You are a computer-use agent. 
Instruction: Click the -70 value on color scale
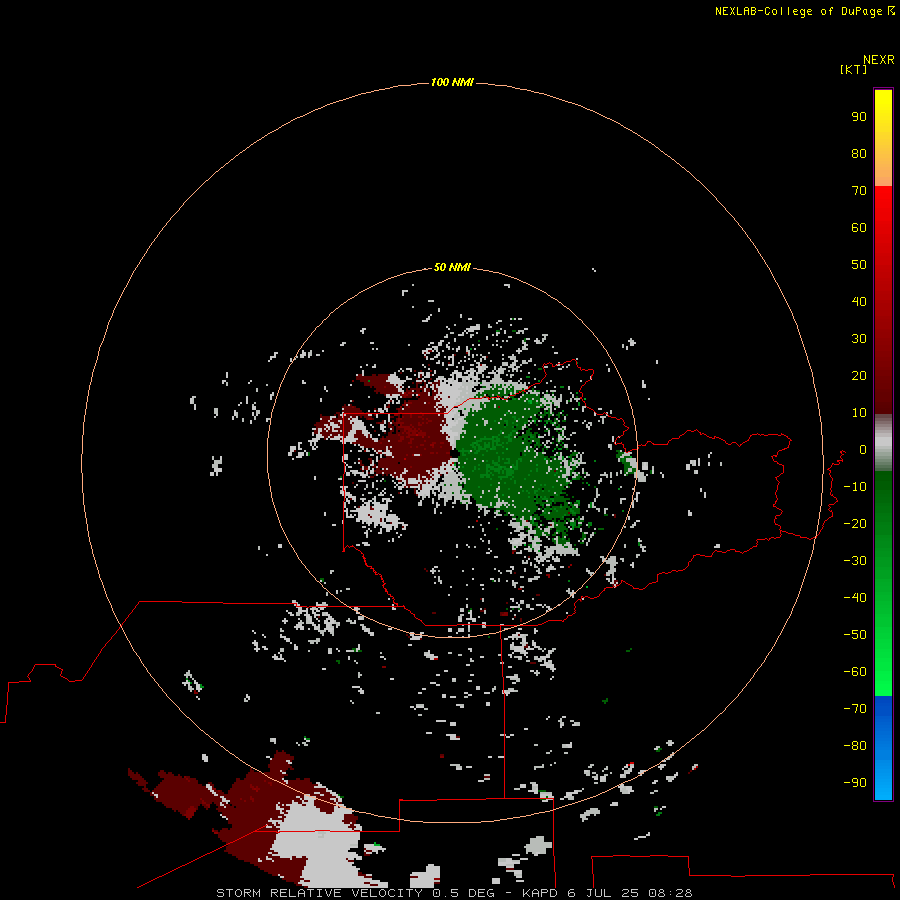[x=855, y=709]
